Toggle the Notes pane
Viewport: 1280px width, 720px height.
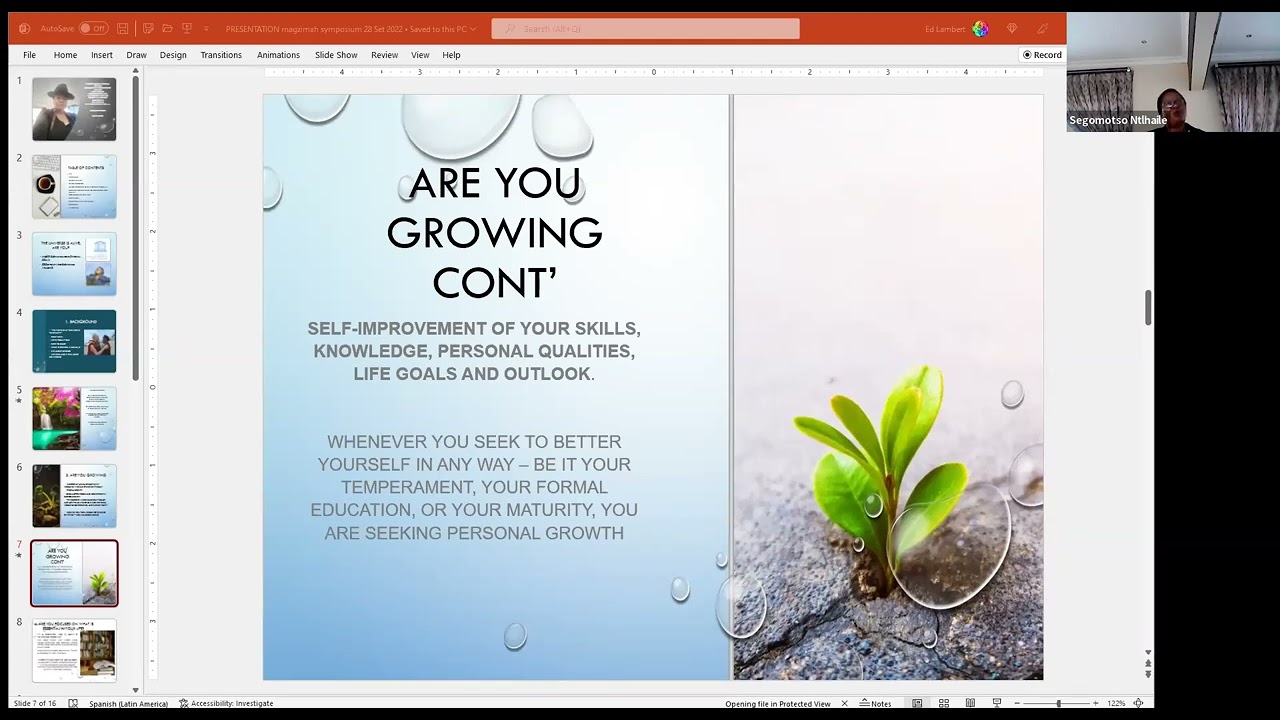[x=875, y=704]
